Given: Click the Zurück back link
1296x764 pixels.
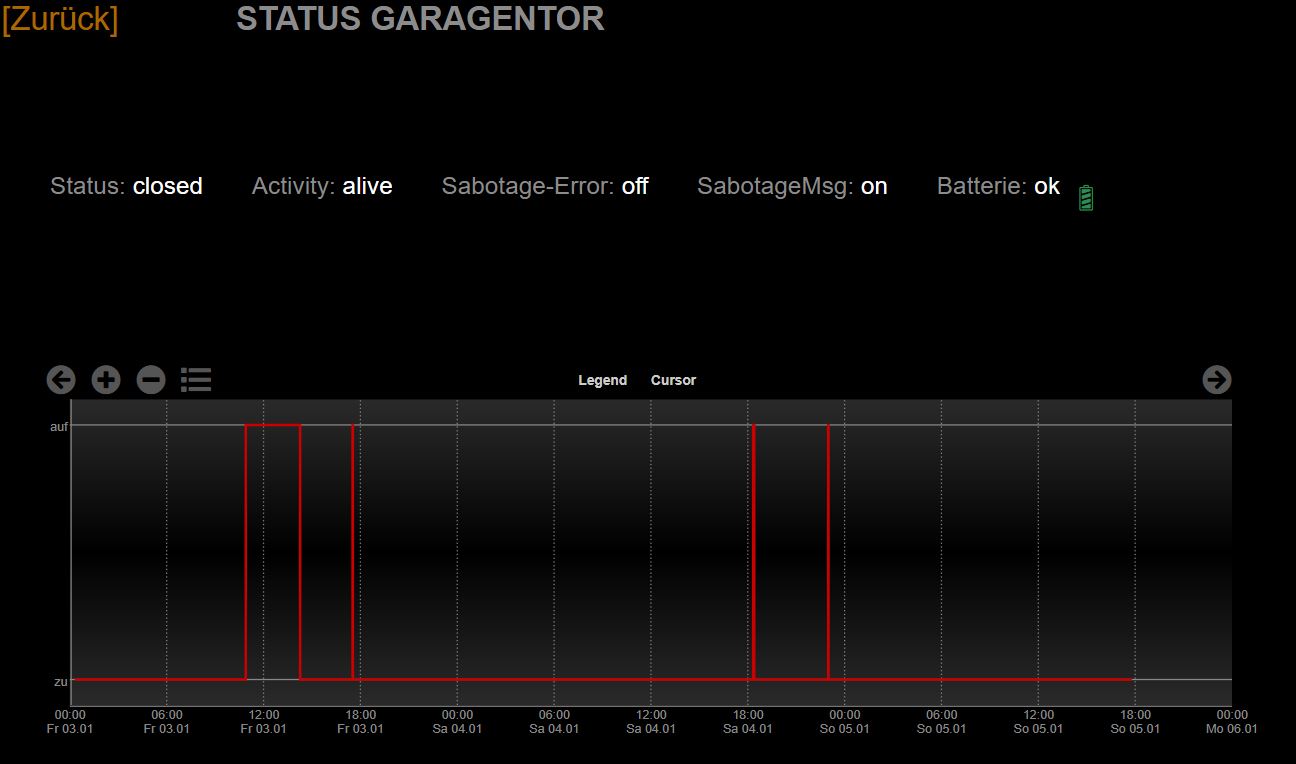Looking at the screenshot, I should pos(60,19).
